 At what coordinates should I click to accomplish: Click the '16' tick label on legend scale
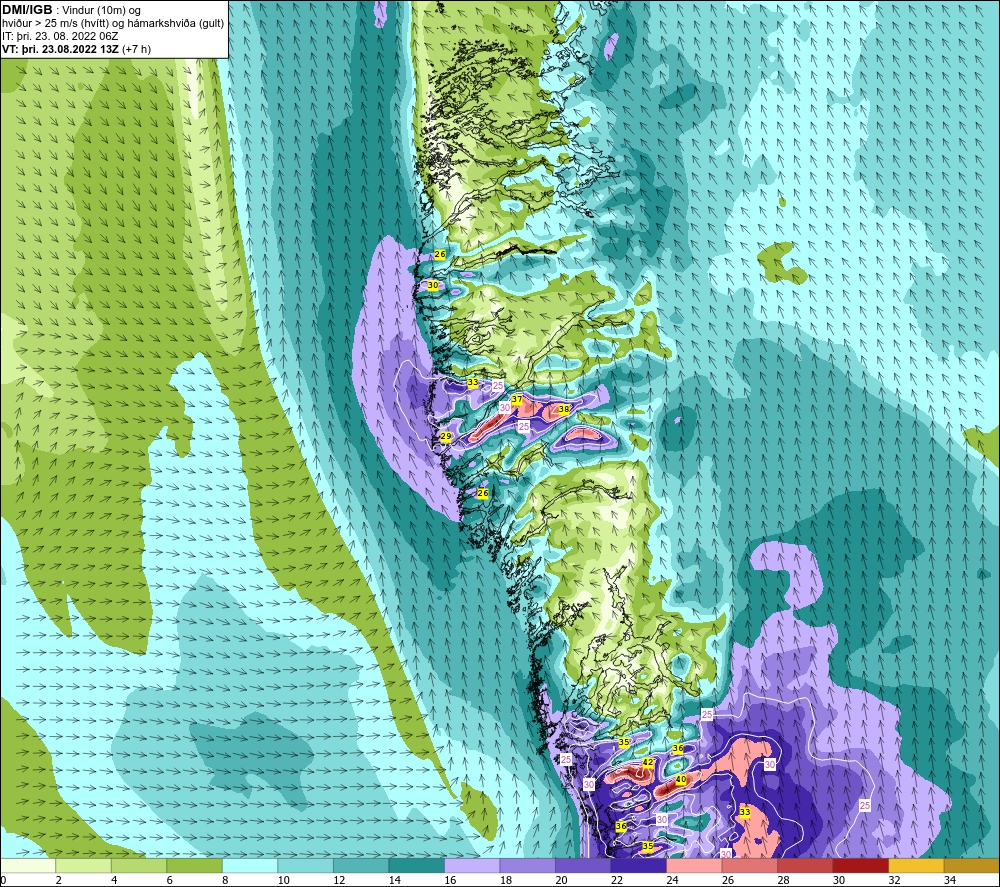[450, 880]
